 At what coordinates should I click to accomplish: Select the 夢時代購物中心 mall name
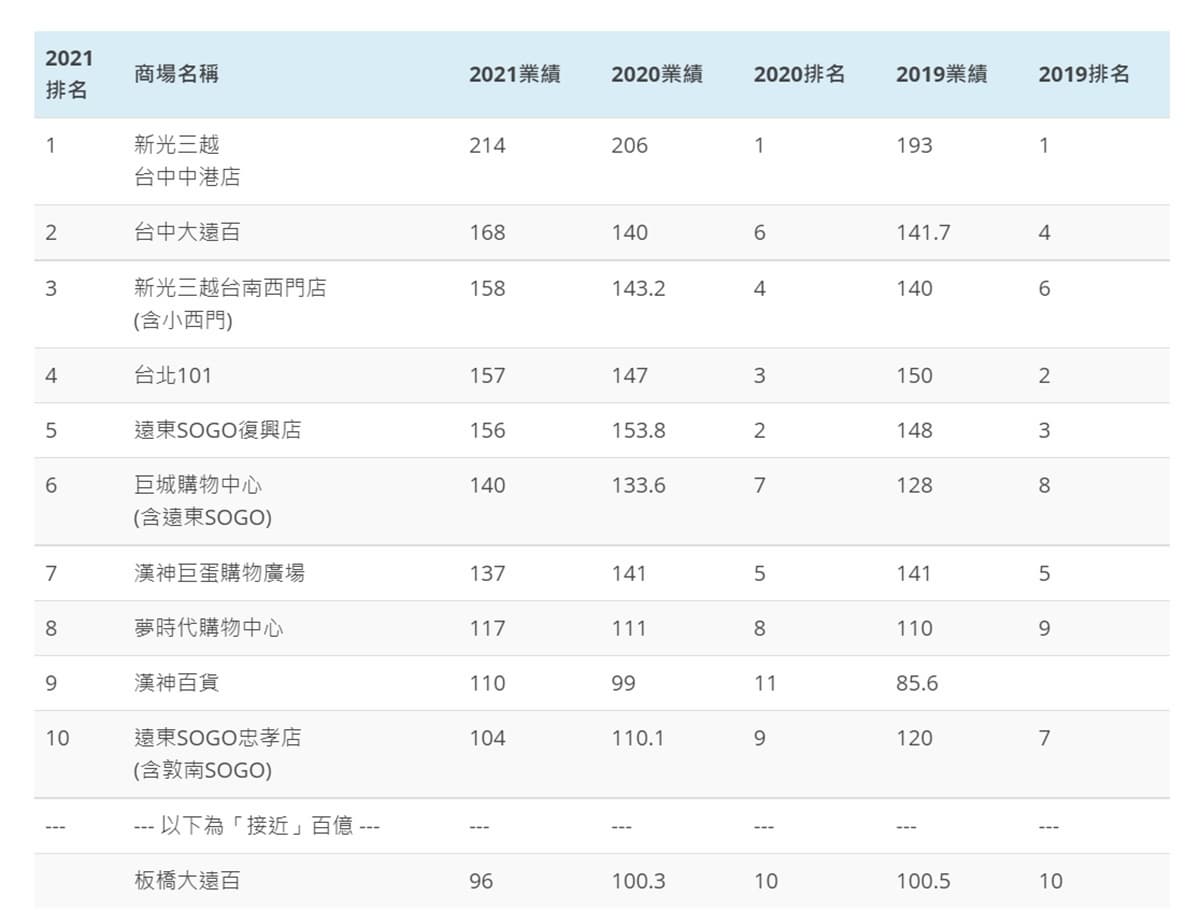[208, 628]
